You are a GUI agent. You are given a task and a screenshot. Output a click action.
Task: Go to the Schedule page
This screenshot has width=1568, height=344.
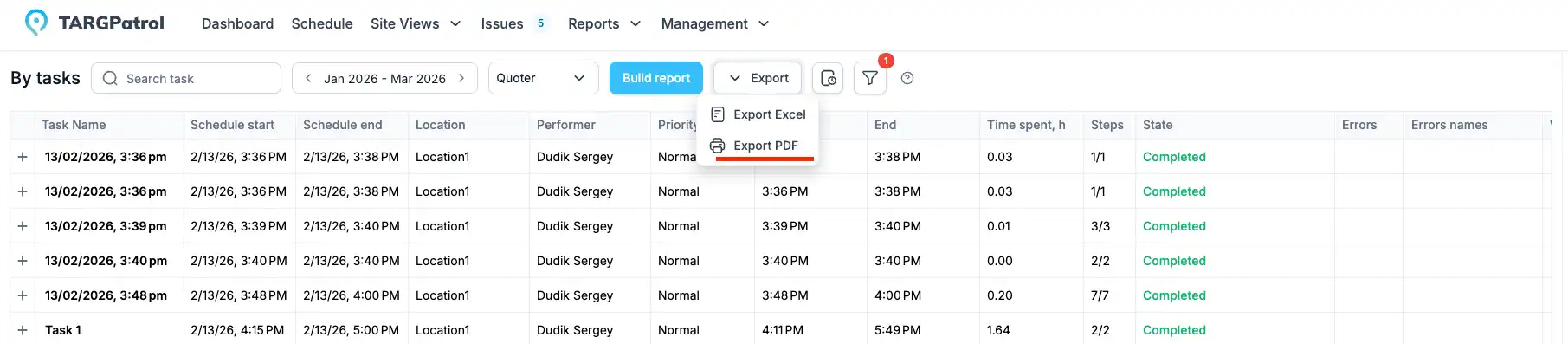point(322,23)
